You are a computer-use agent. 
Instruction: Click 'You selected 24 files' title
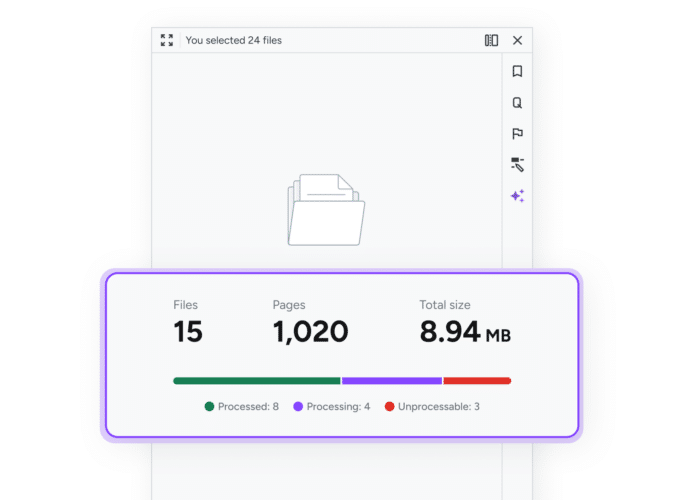[x=233, y=40]
